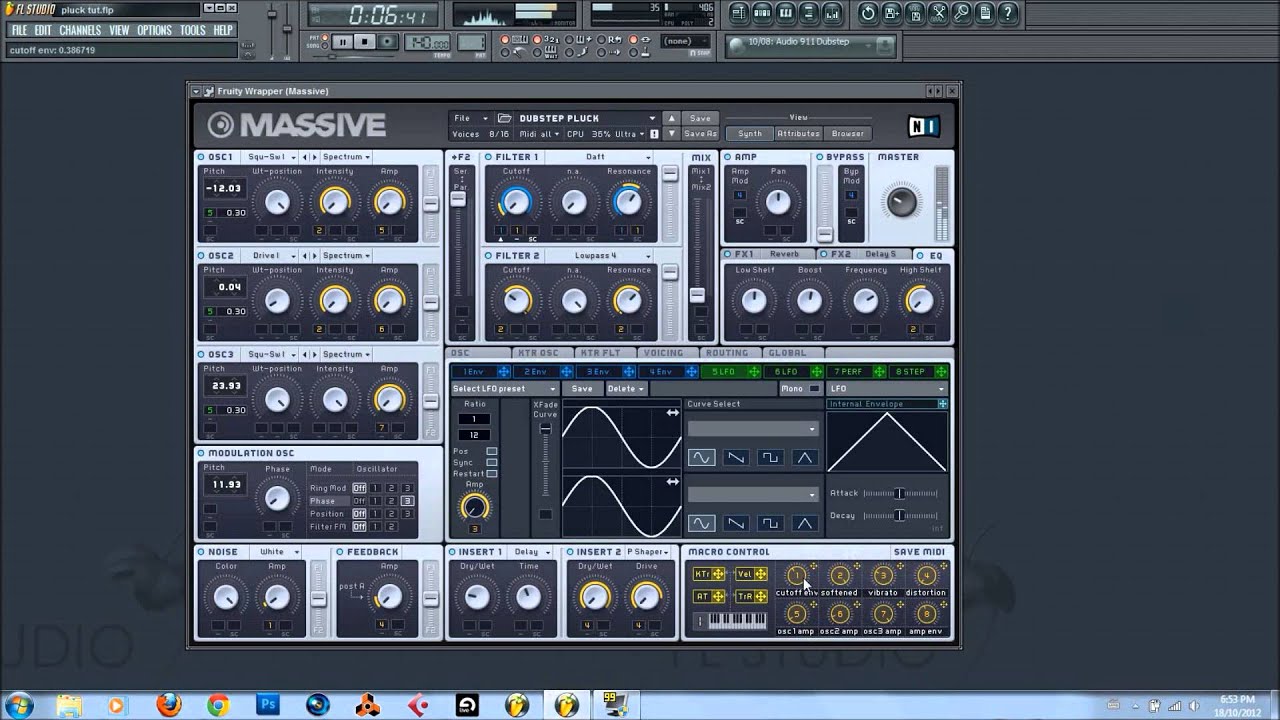Viewport: 1280px width, 720px height.
Task: Open the FL Studio help question mark icon
Action: [x=1008, y=13]
